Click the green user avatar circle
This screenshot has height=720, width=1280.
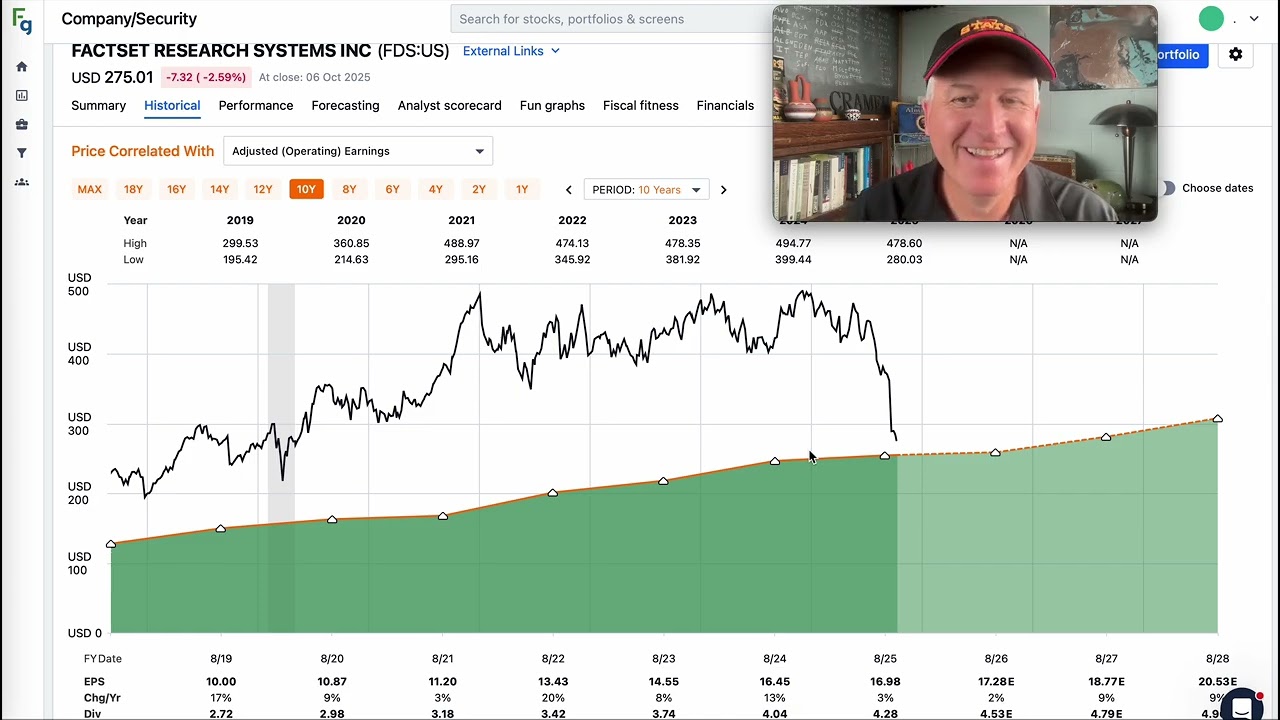(1211, 19)
